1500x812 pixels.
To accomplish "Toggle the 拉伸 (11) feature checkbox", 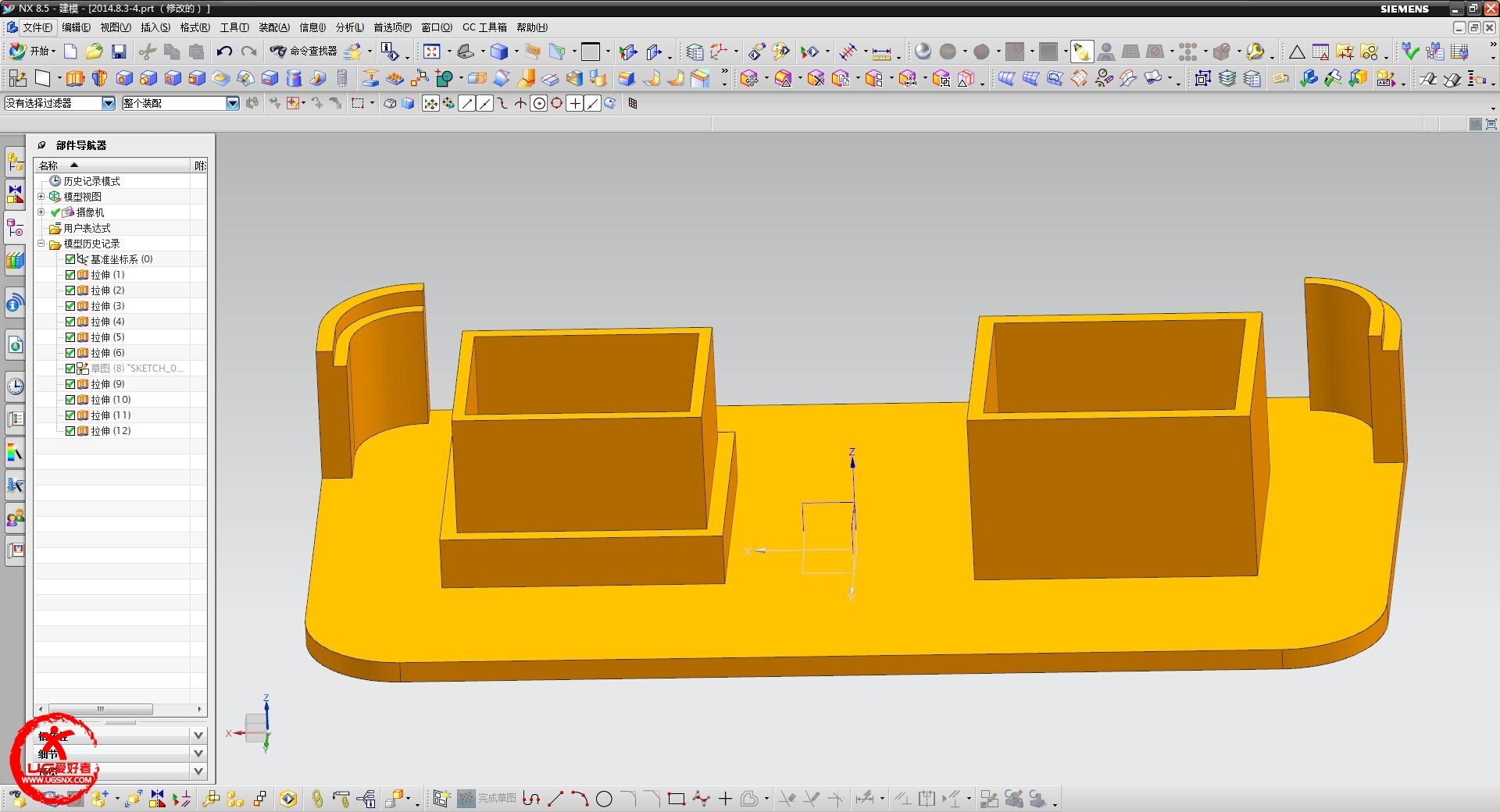I will click(x=70, y=415).
